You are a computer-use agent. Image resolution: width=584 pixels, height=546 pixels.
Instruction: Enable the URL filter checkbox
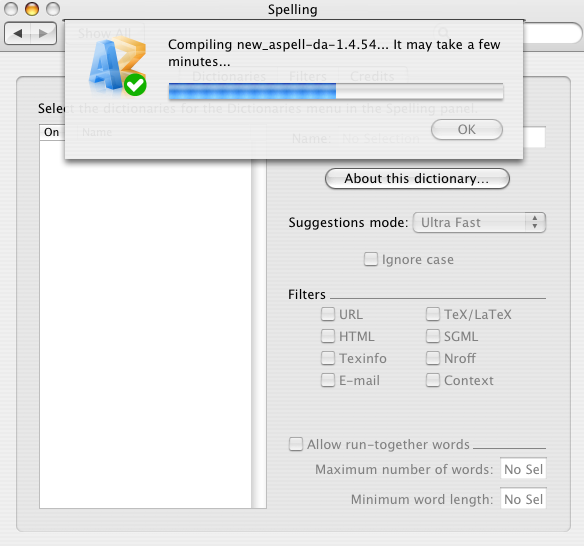[328, 314]
